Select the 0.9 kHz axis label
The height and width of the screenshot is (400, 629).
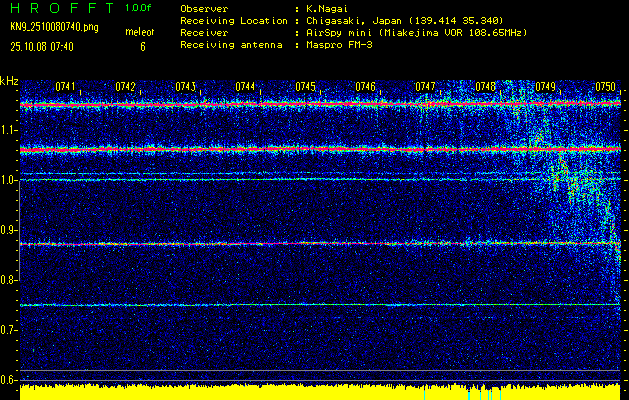(9, 230)
